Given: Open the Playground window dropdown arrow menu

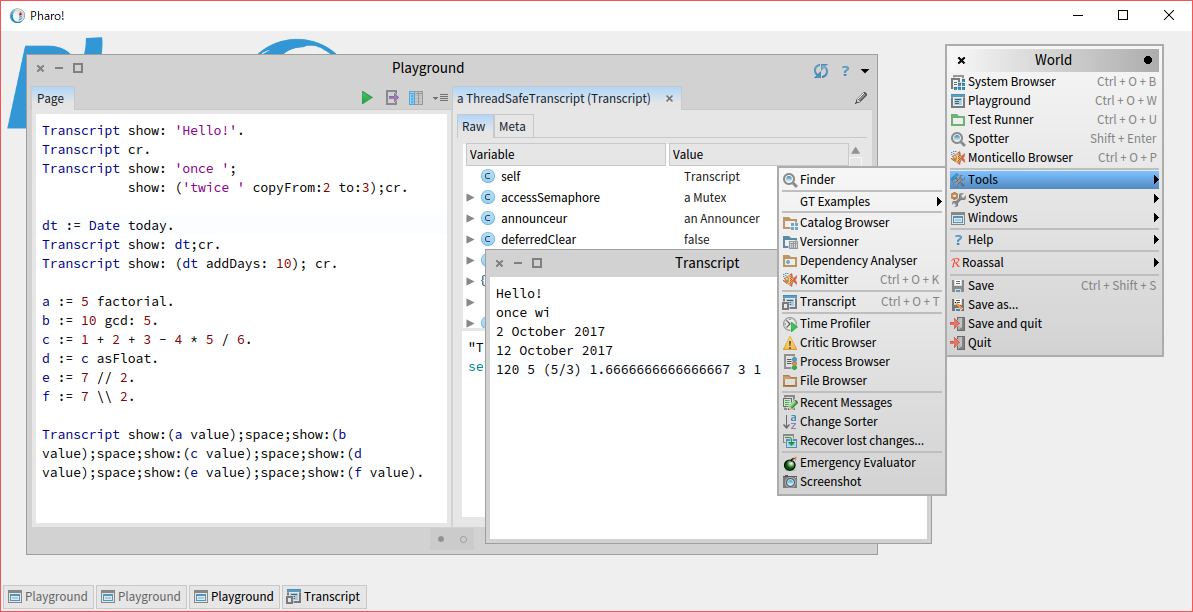Looking at the screenshot, I should click(865, 71).
